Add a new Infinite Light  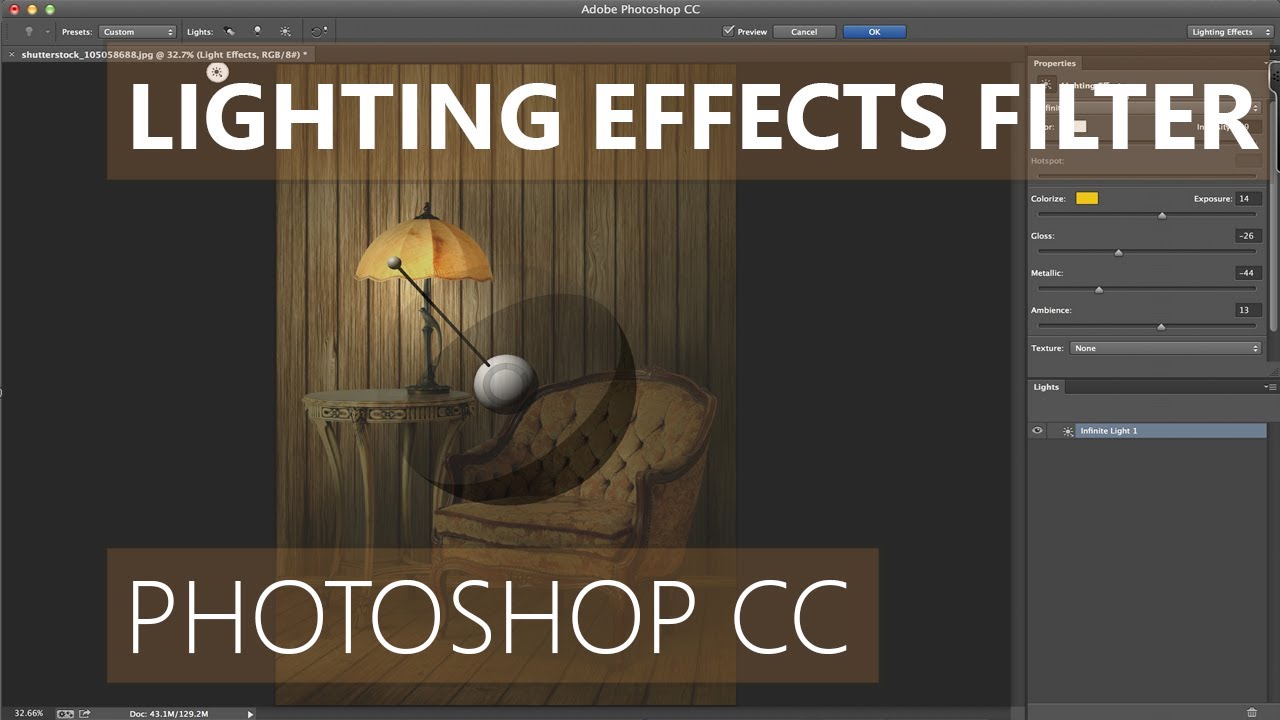pyautogui.click(x=285, y=32)
